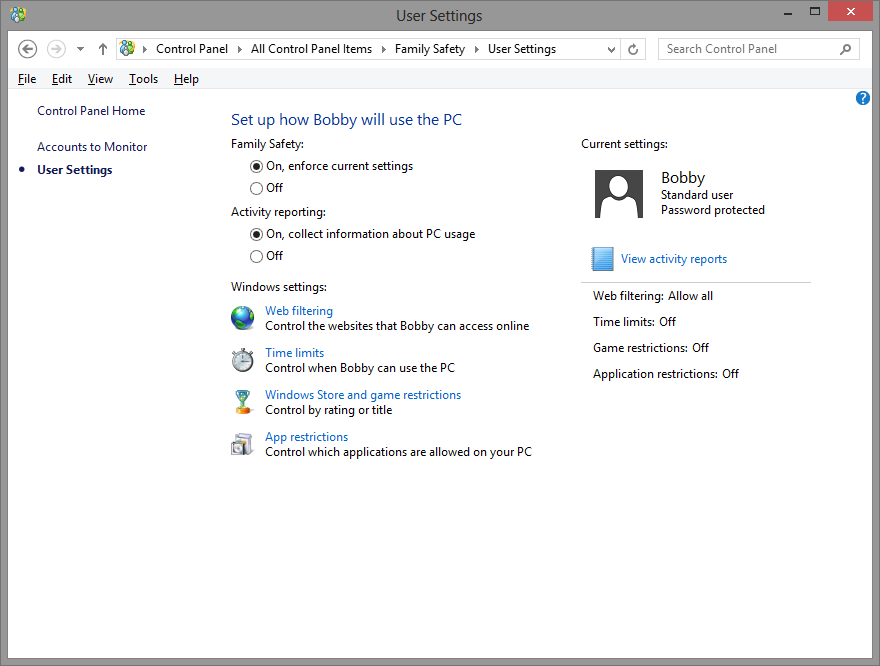Image resolution: width=880 pixels, height=666 pixels.
Task: Click the 'Game restrictions: Off' status text
Action: tap(651, 348)
